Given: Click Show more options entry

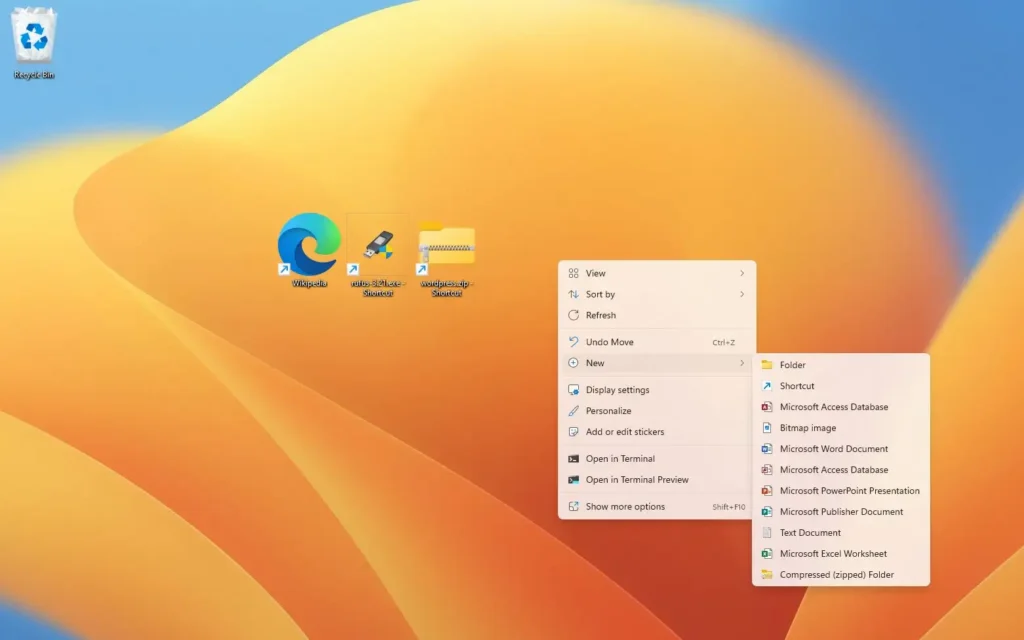Looking at the screenshot, I should [625, 507].
